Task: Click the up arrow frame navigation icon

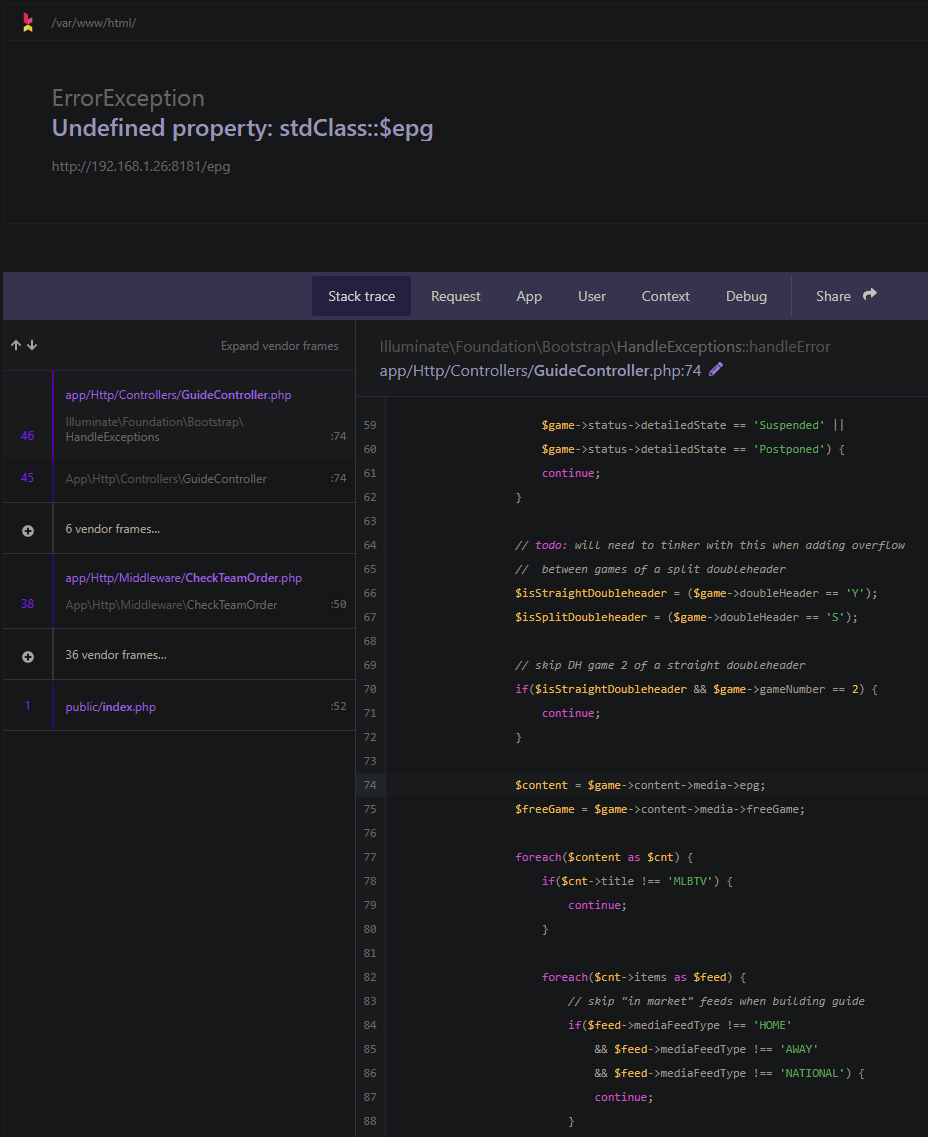Action: pyautogui.click(x=16, y=346)
